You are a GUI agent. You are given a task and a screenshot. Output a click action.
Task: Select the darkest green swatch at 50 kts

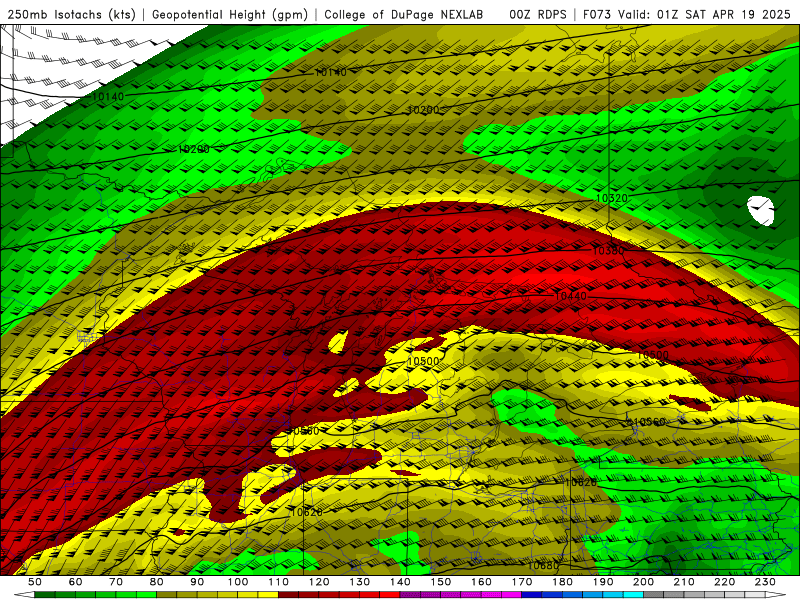click(45, 595)
